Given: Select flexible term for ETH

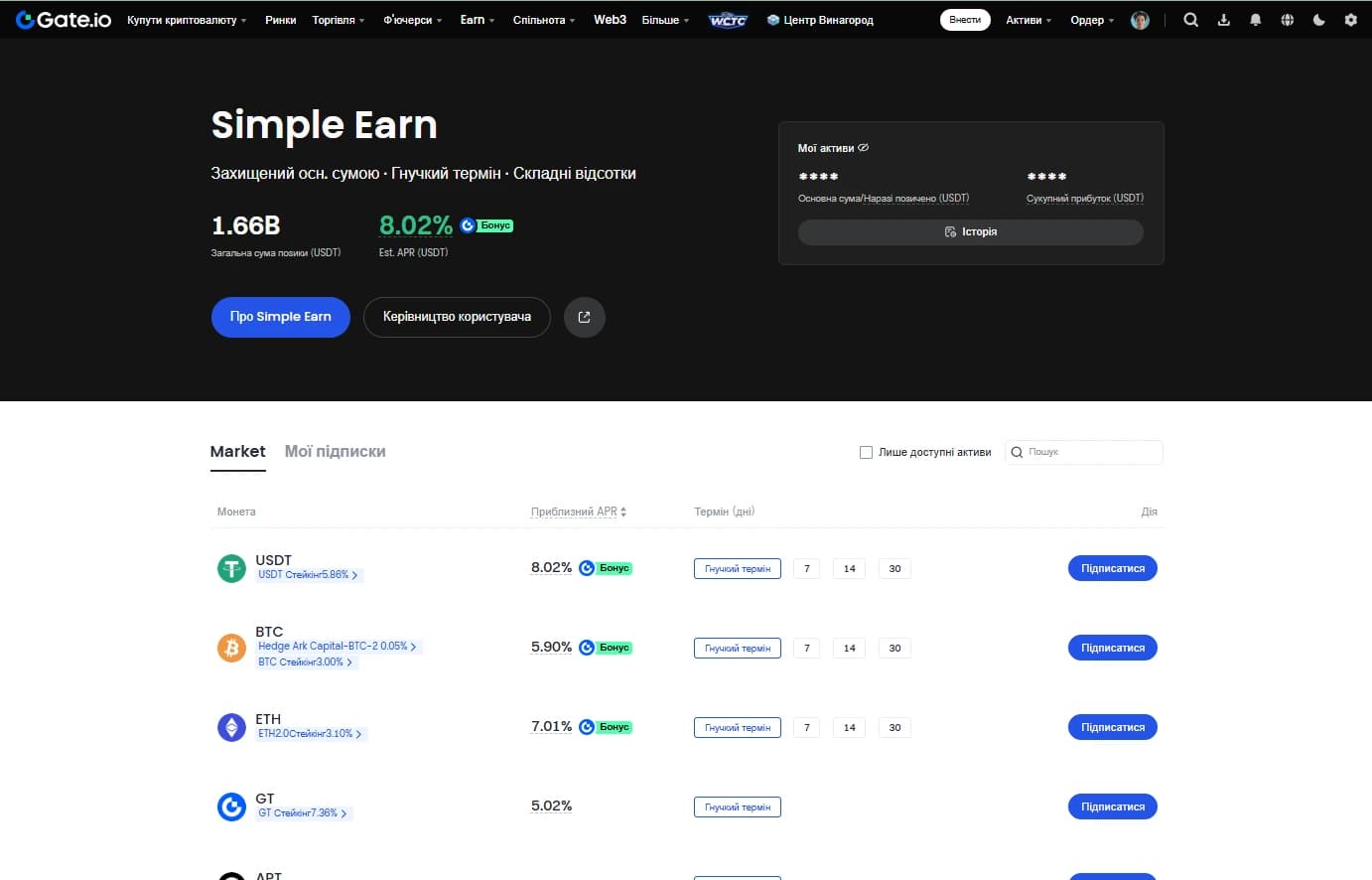Looking at the screenshot, I should click(x=738, y=727).
